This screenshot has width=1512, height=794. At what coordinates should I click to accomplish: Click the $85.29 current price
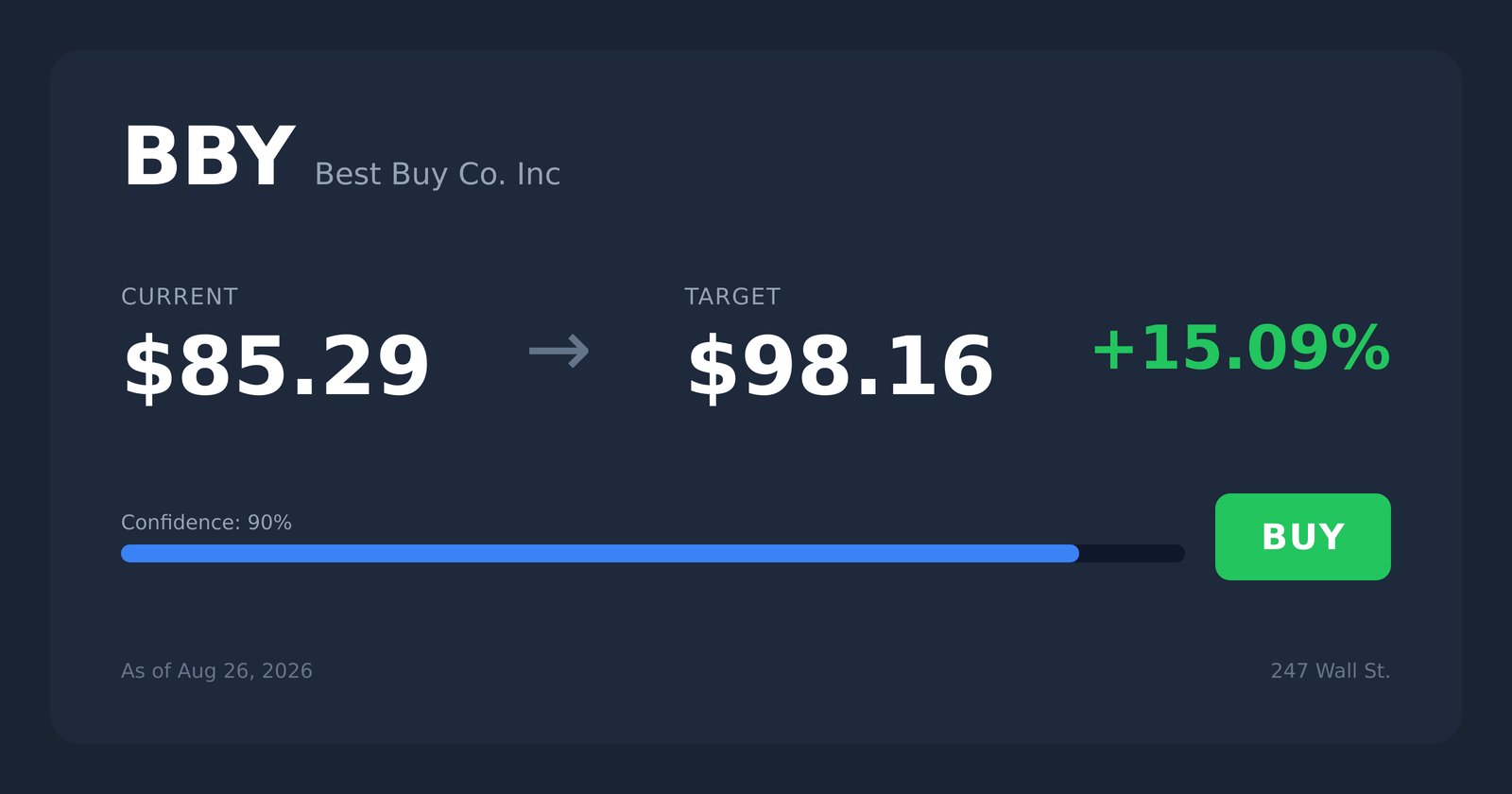click(x=276, y=367)
